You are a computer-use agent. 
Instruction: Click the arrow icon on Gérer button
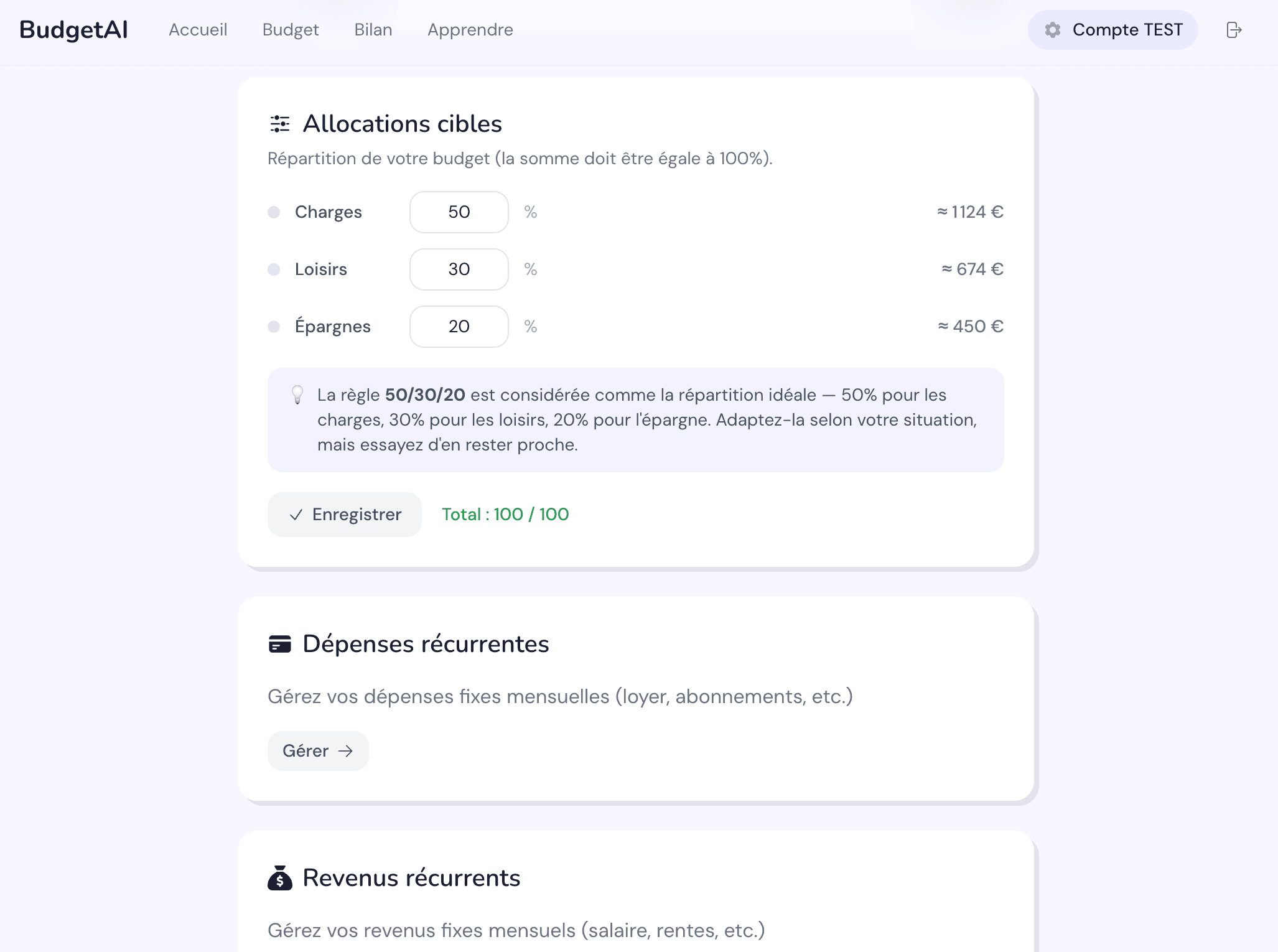[x=345, y=751]
